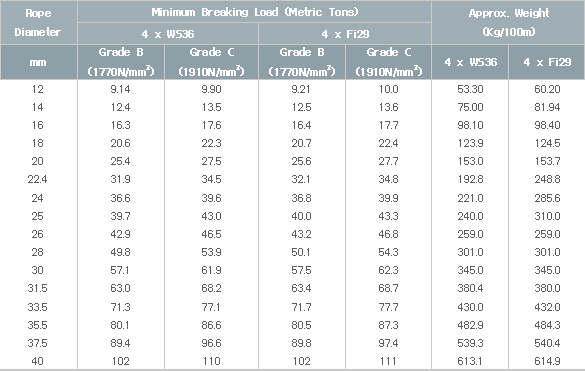
Task: Select the 4 x WS36 breaking load subheader
Action: tap(168, 34)
